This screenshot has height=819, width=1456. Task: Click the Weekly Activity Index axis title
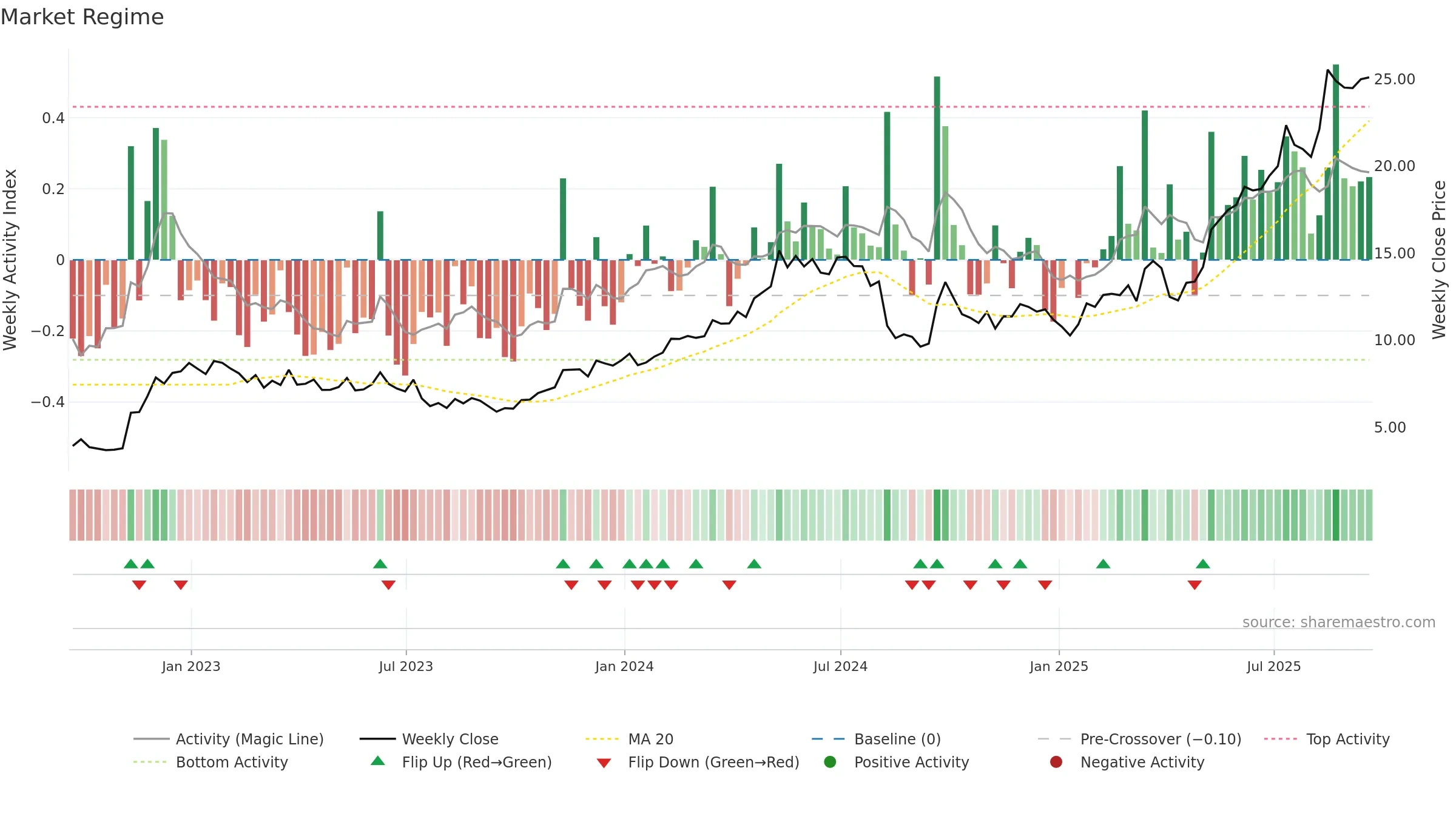pos(10,260)
